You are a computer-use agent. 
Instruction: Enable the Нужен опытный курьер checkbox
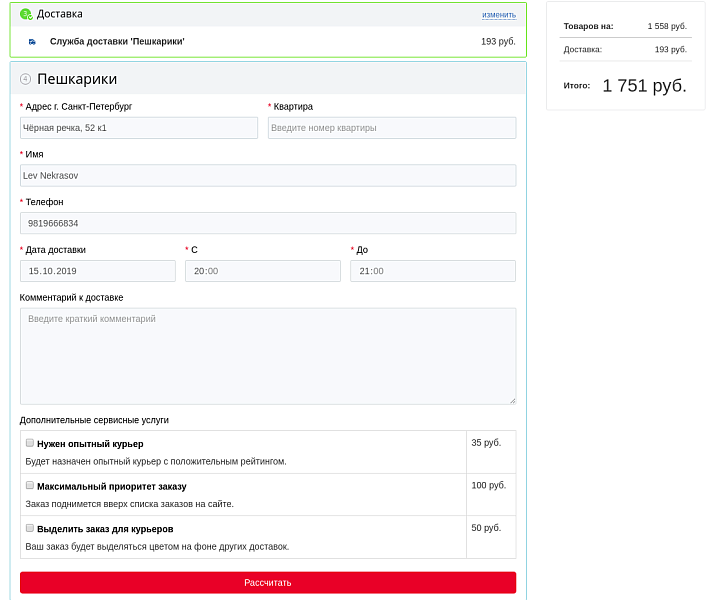[x=30, y=443]
